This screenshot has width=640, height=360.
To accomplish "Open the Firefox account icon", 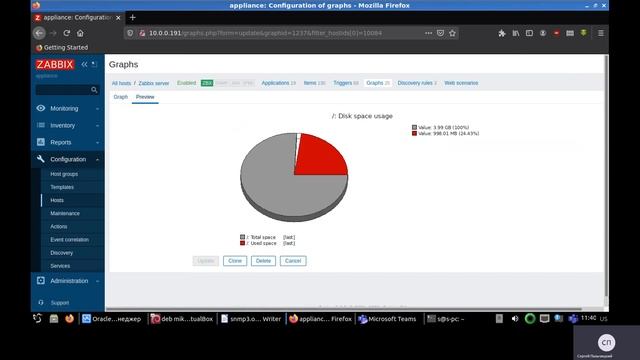I will [543, 33].
